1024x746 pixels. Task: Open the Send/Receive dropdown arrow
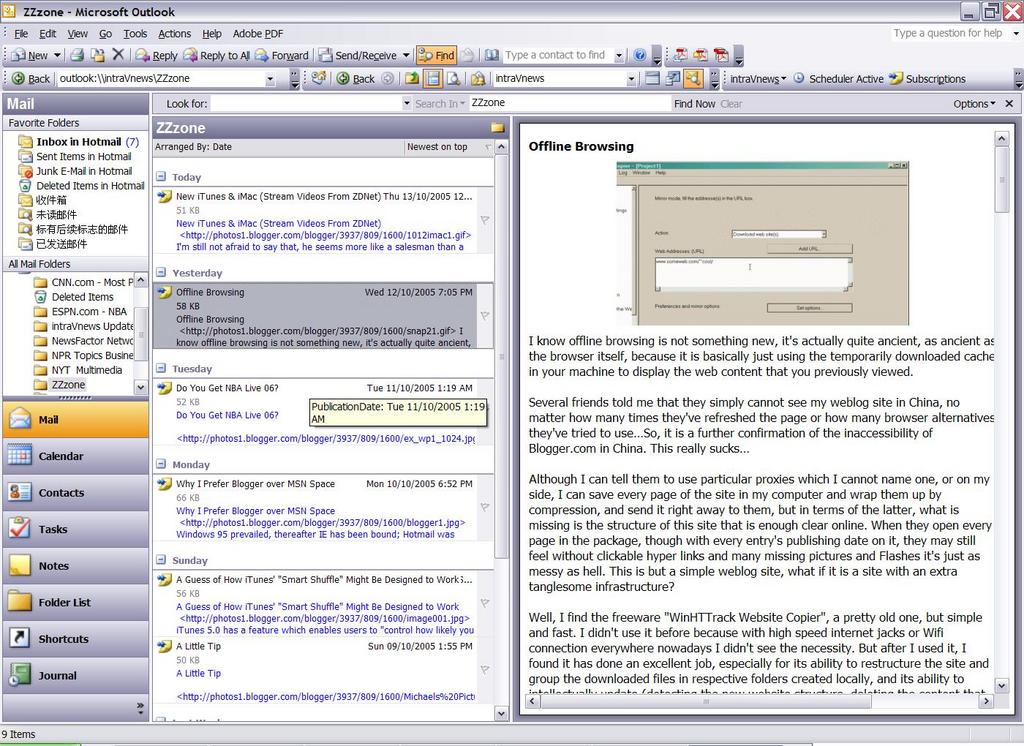coord(406,56)
